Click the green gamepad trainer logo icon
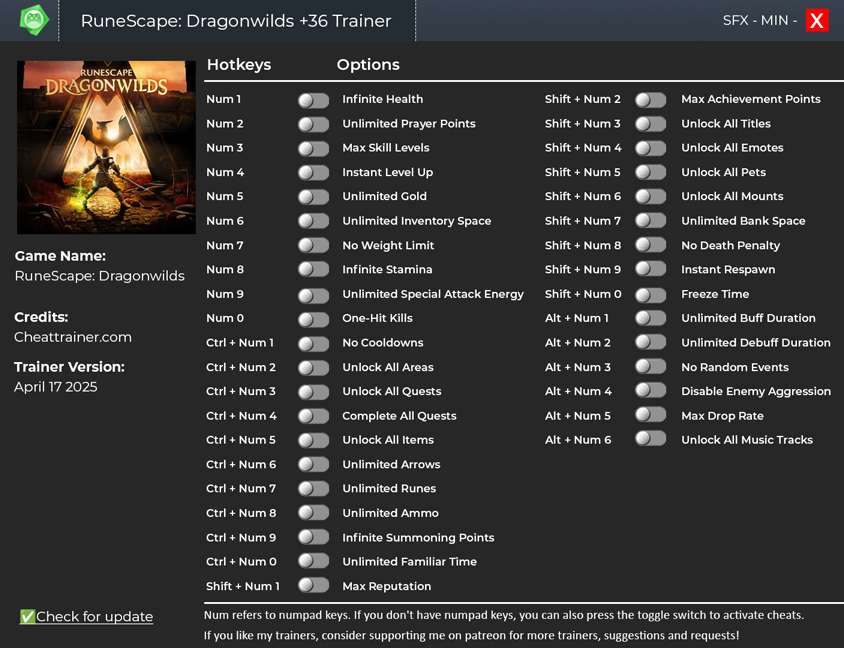 click(x=34, y=20)
